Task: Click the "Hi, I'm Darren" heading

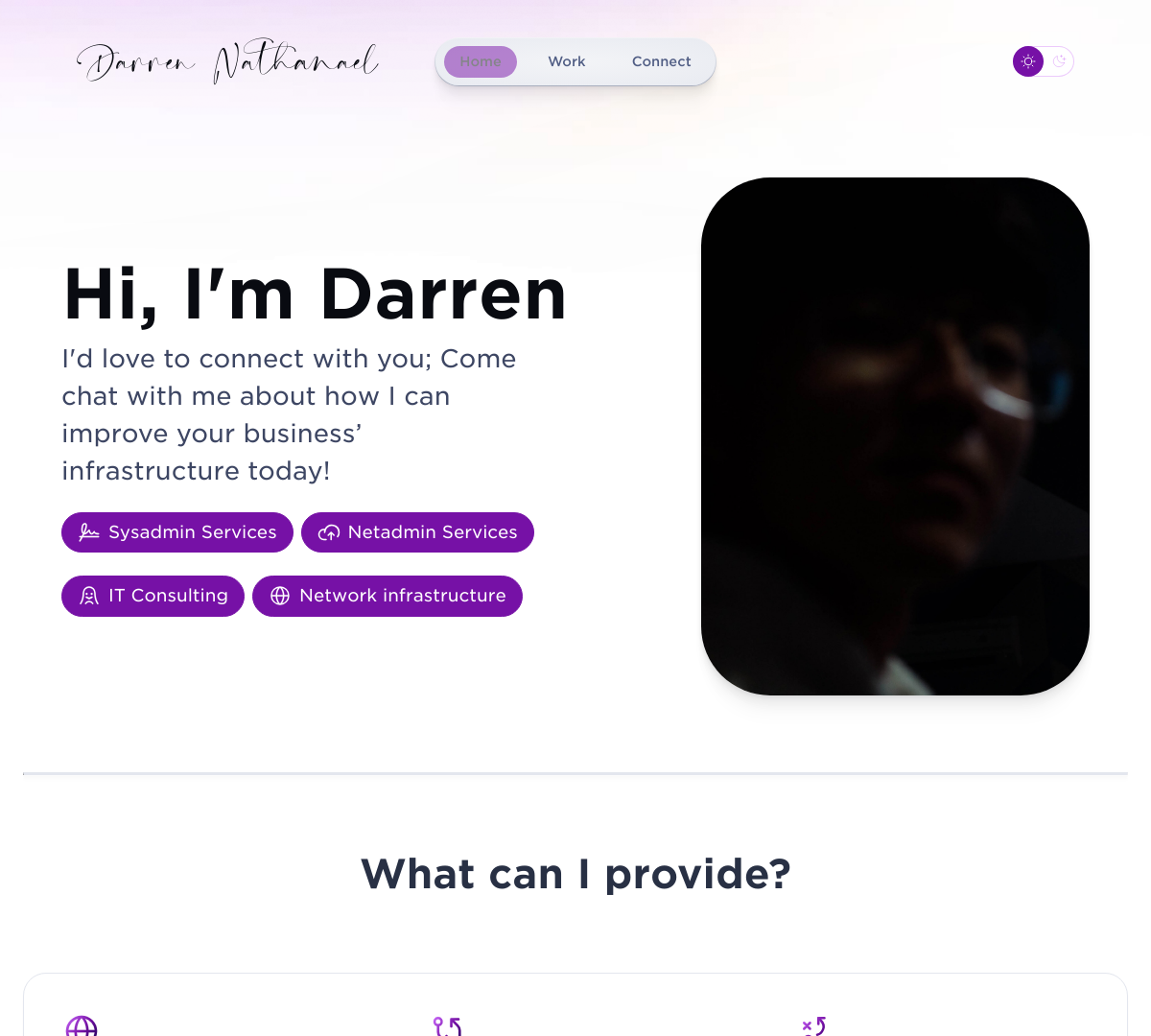Action: (x=315, y=294)
